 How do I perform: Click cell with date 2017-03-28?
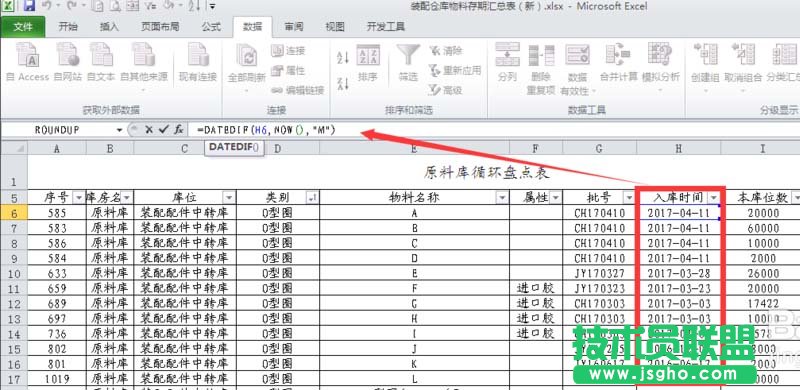tap(679, 273)
